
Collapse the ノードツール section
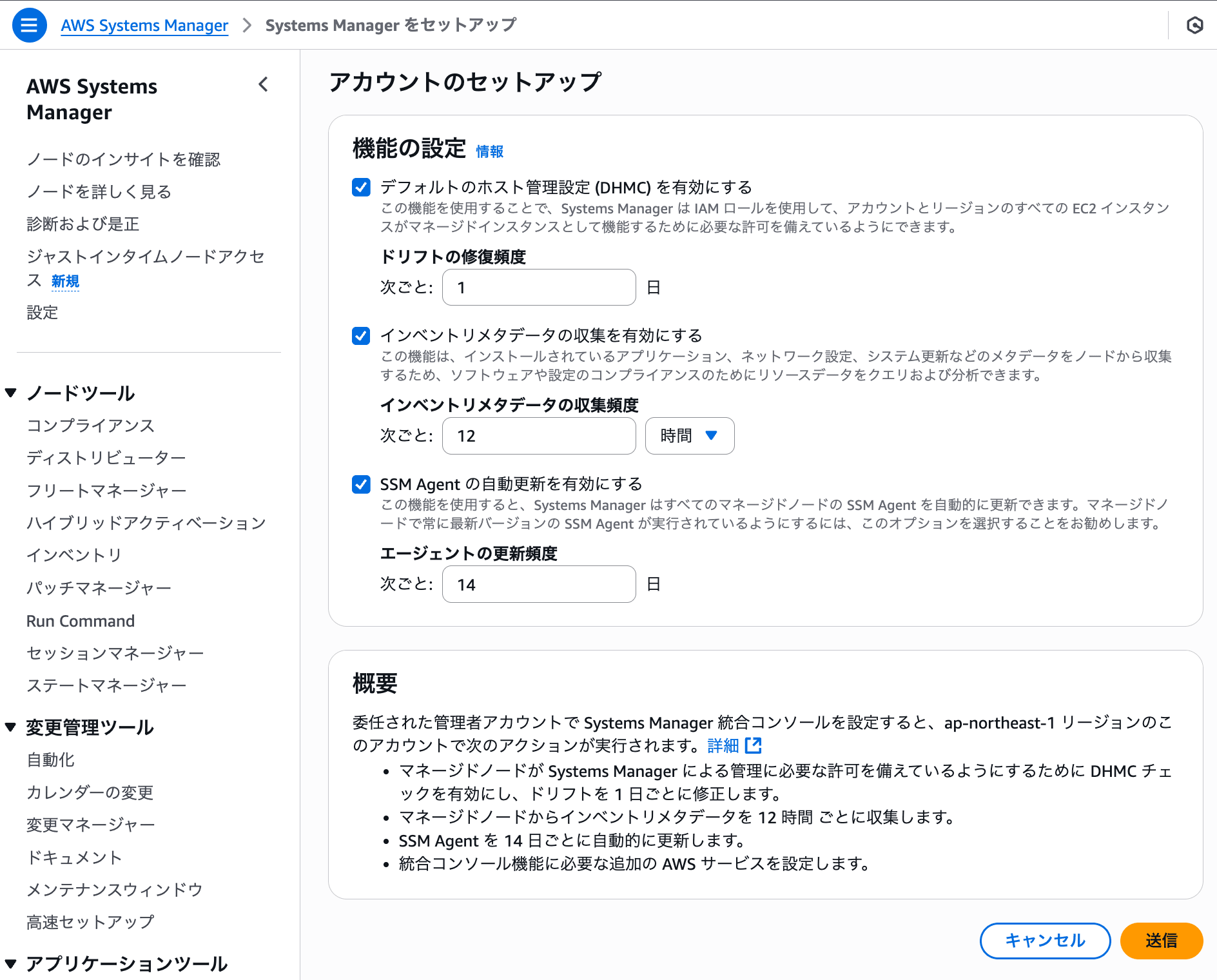point(11,393)
